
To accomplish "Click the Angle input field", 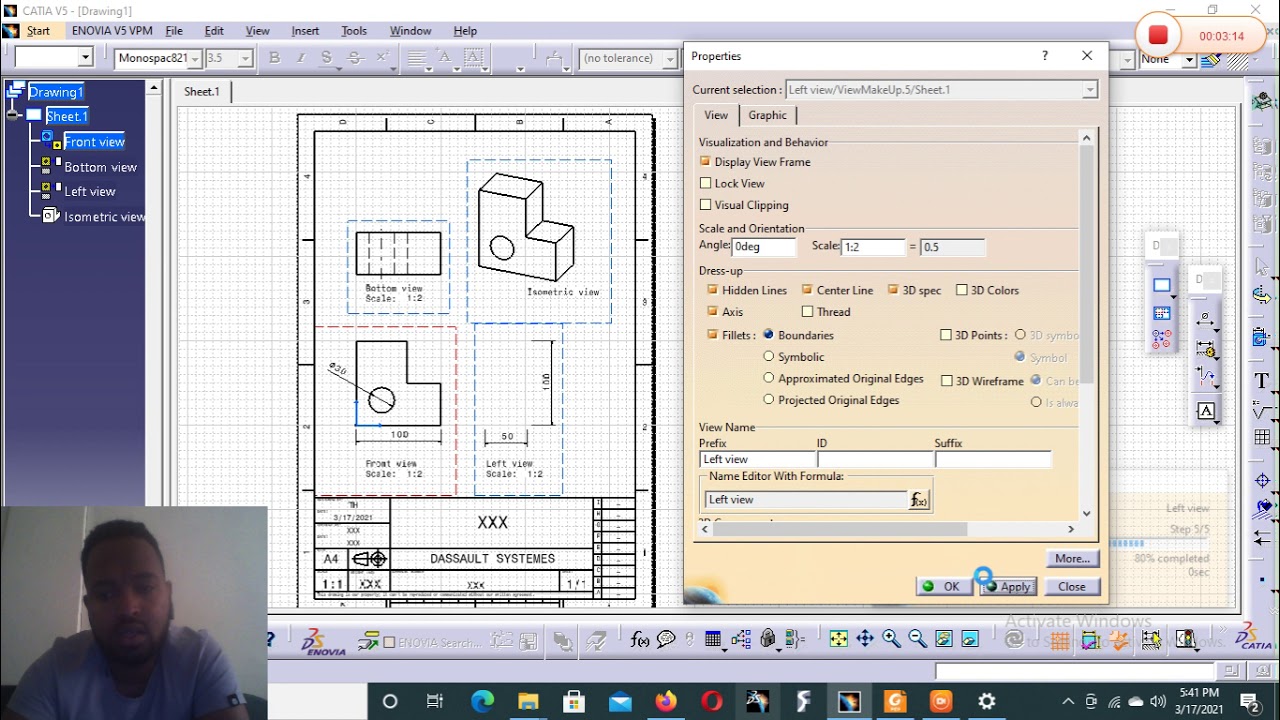I will pyautogui.click(x=764, y=246).
